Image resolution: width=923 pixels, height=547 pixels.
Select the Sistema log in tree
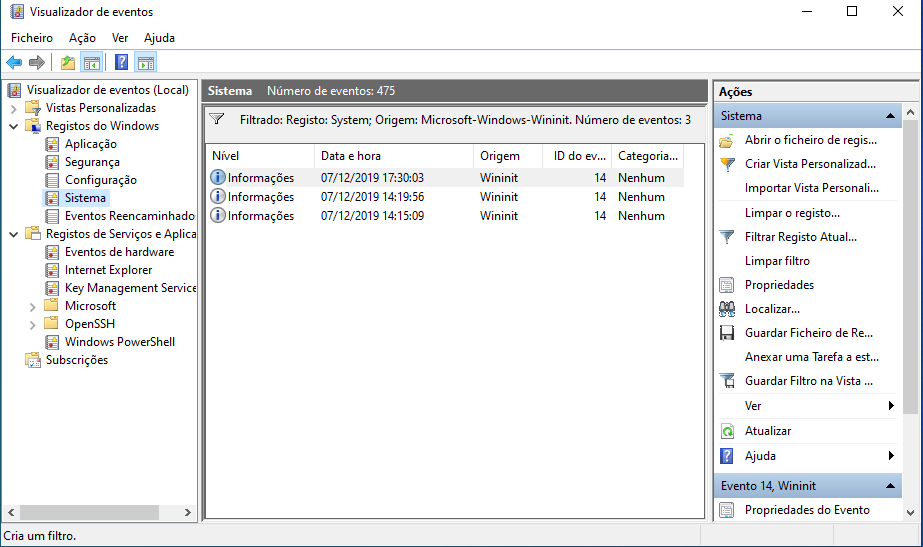click(x=85, y=198)
